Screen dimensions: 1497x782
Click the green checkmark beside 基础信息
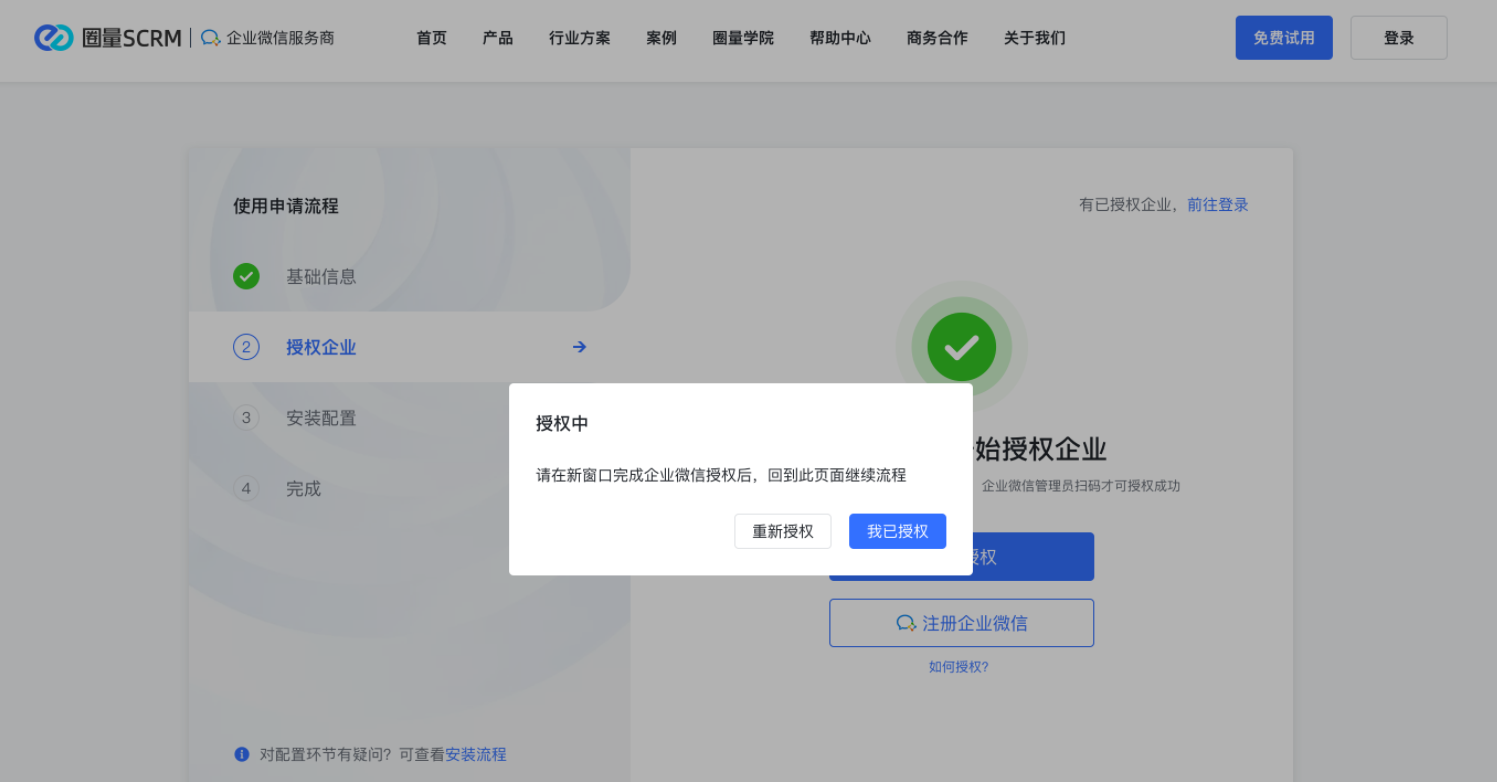click(x=246, y=277)
